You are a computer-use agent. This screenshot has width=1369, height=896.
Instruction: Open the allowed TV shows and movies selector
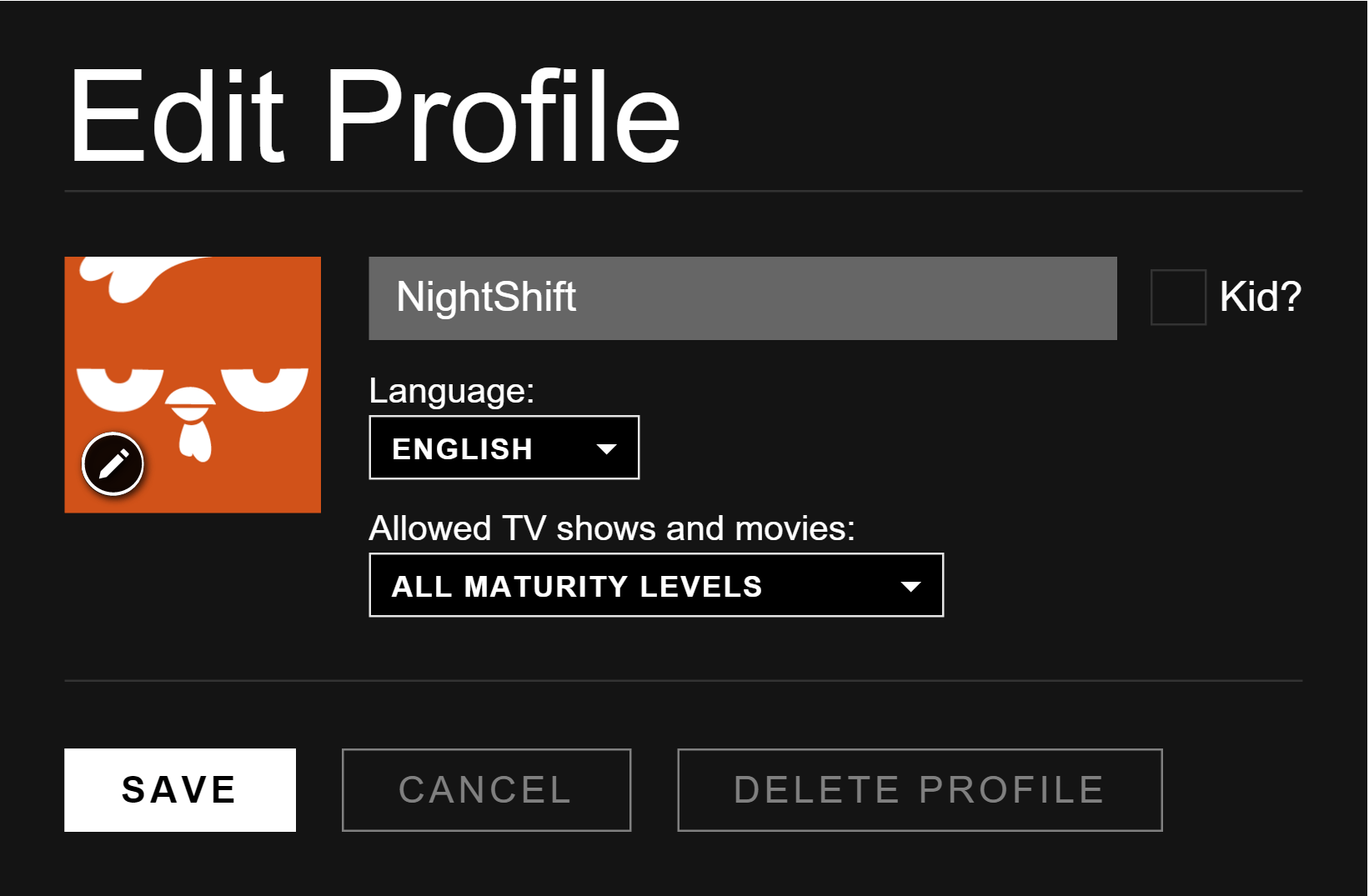(655, 585)
